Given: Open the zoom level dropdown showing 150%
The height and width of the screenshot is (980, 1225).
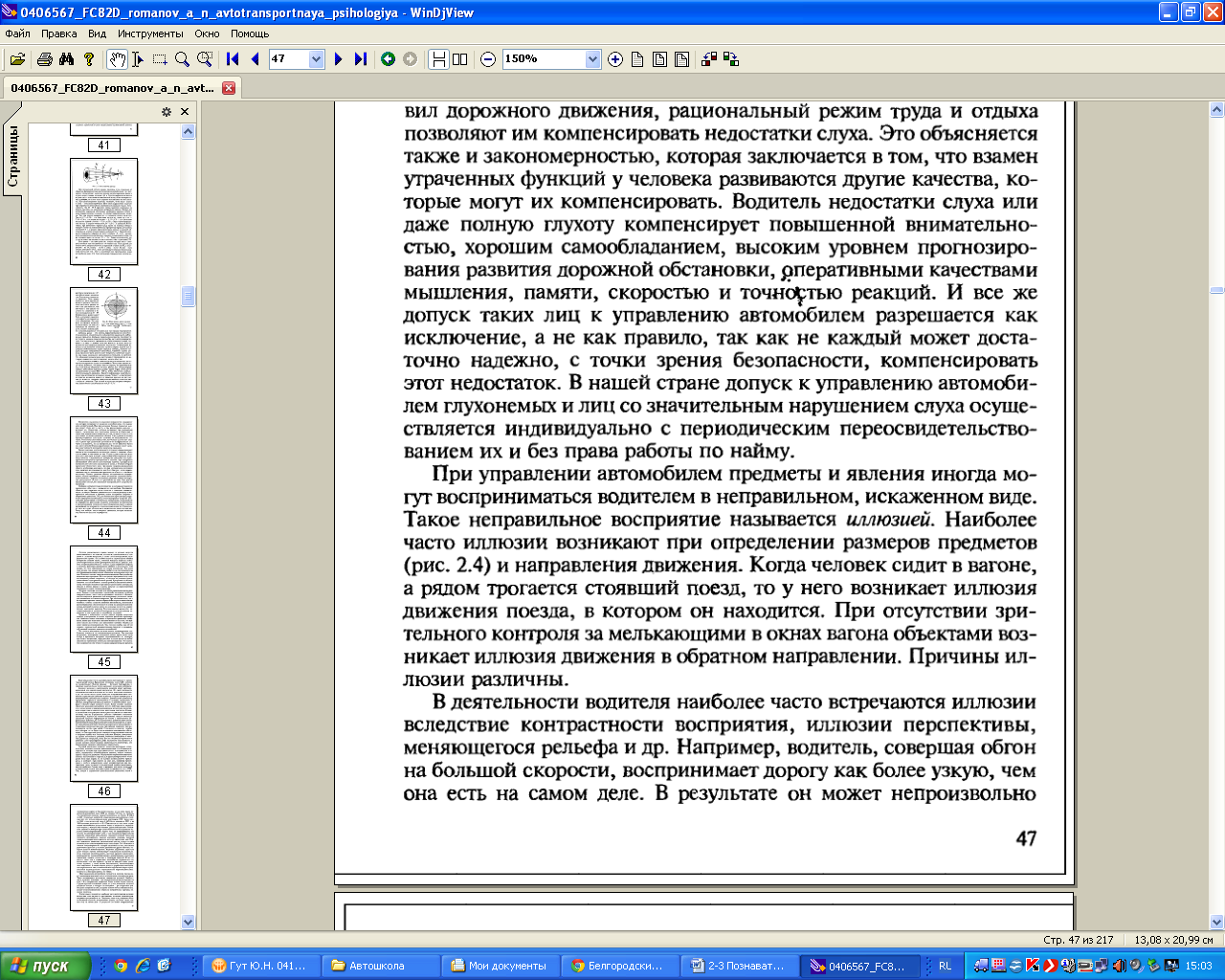Looking at the screenshot, I should coord(592,59).
